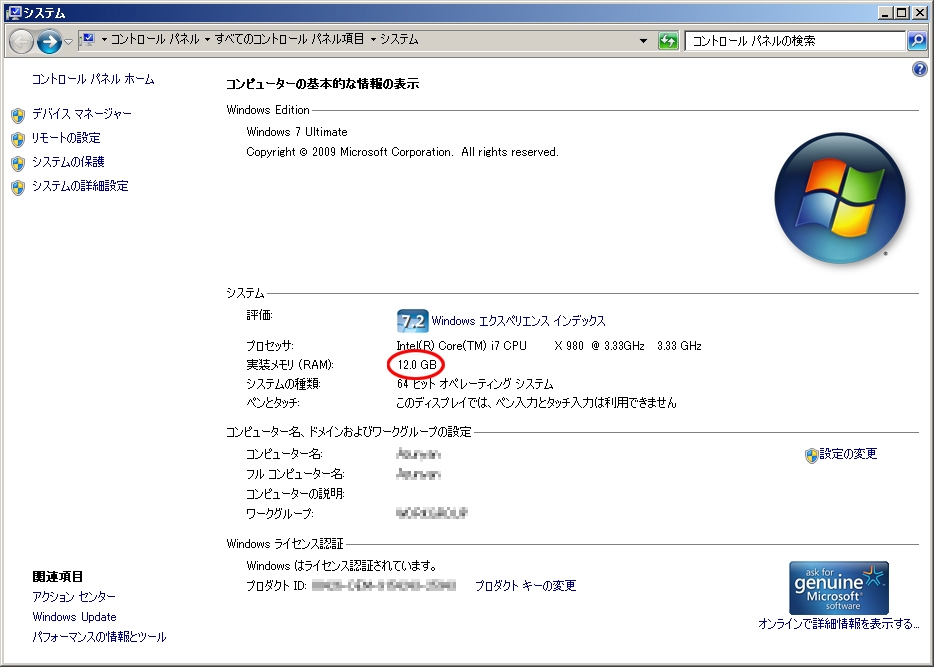934x667 pixels.
Task: Open Windows Update link
Action: coord(74,617)
